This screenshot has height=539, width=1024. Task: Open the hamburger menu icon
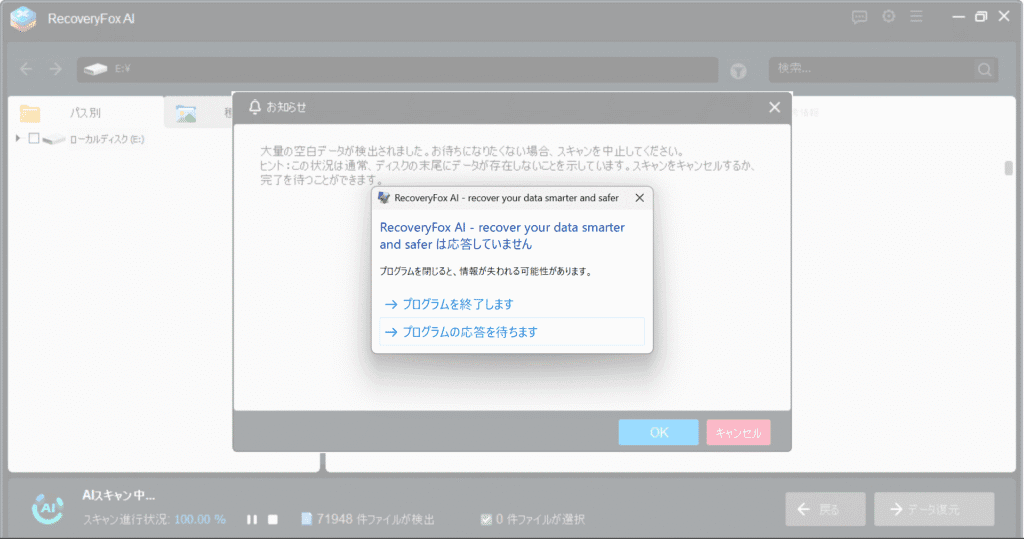916,16
